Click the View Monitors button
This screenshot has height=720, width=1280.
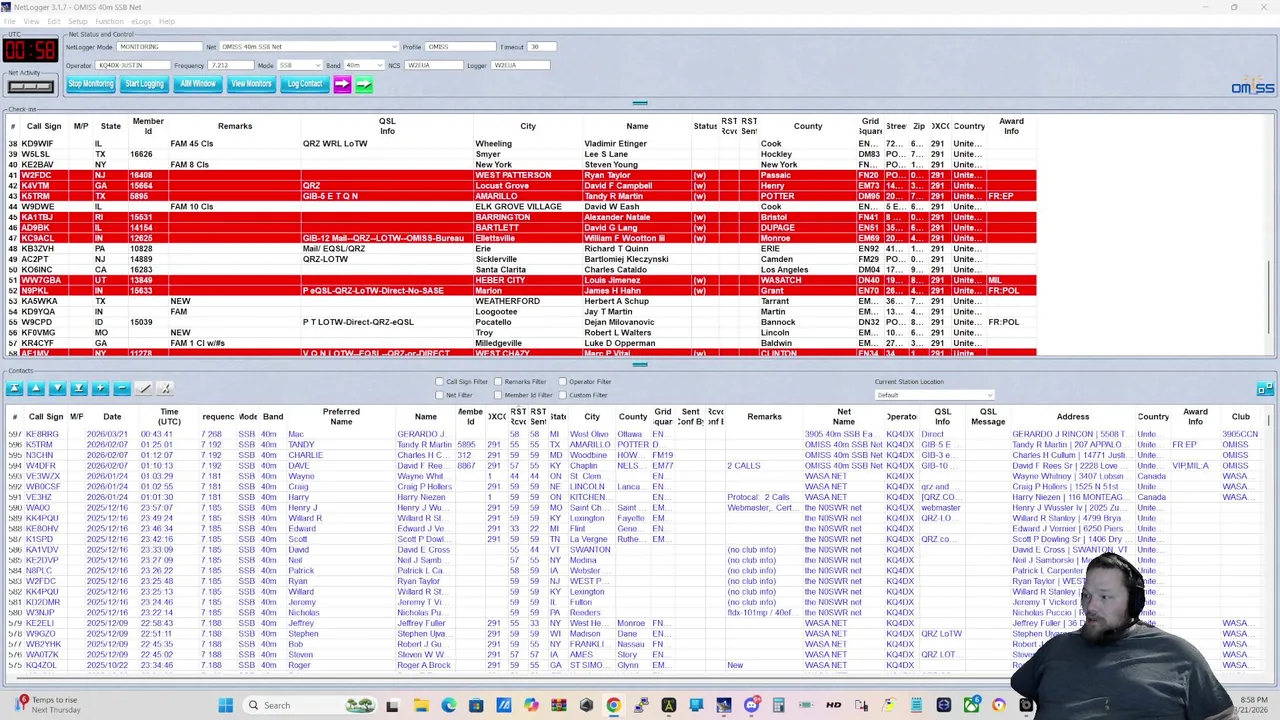pos(251,84)
